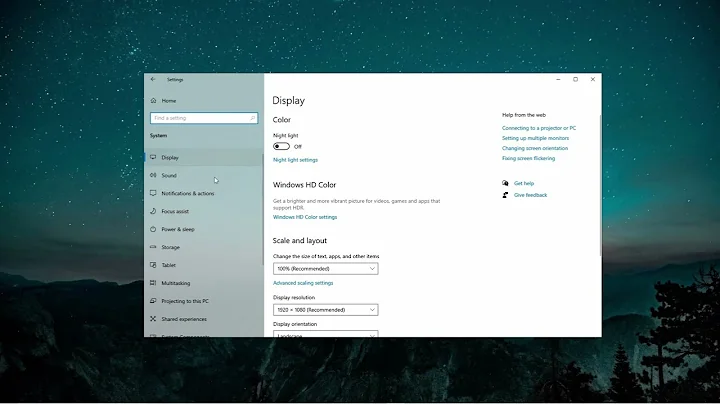Click the Focus assist moon icon

153,211
